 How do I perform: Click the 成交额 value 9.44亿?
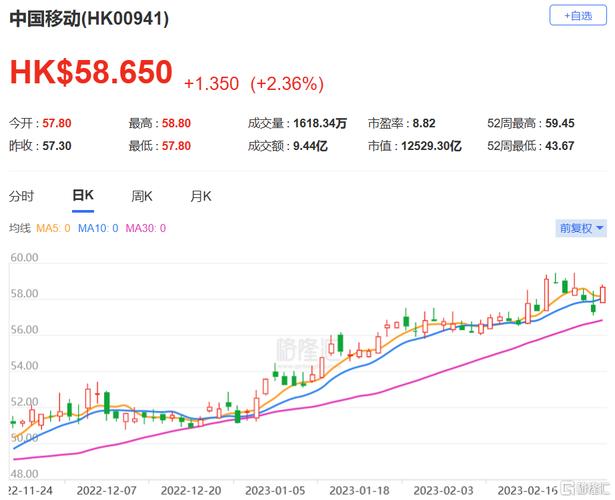[310, 146]
